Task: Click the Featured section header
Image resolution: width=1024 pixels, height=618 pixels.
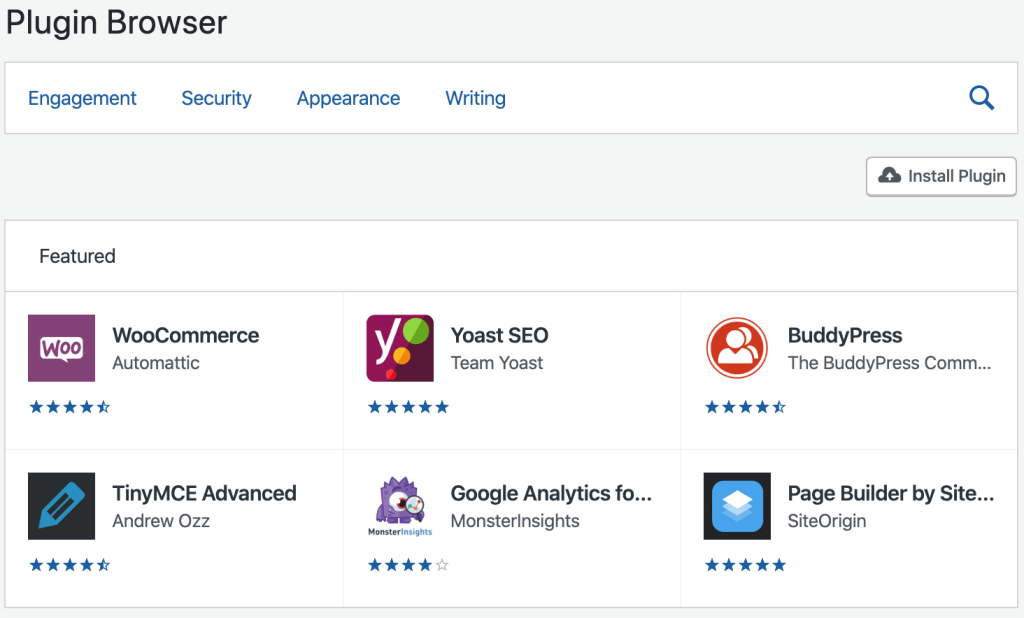Action: pos(77,256)
